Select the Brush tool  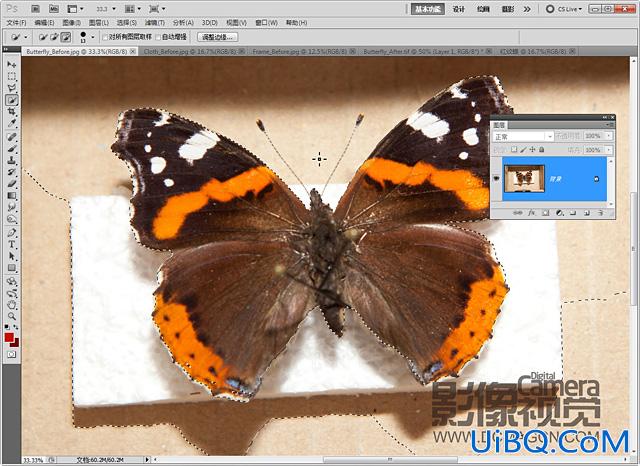11,149
